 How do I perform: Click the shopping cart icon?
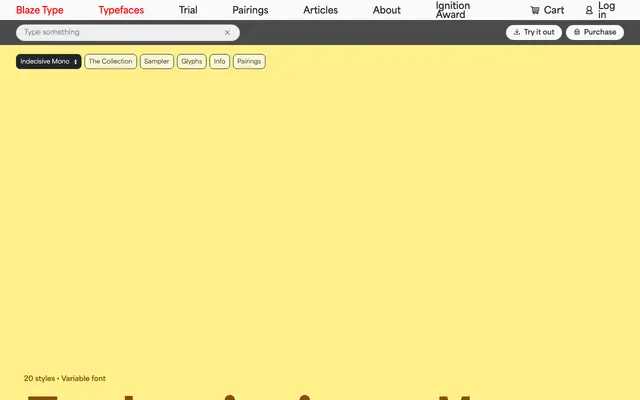(x=535, y=10)
